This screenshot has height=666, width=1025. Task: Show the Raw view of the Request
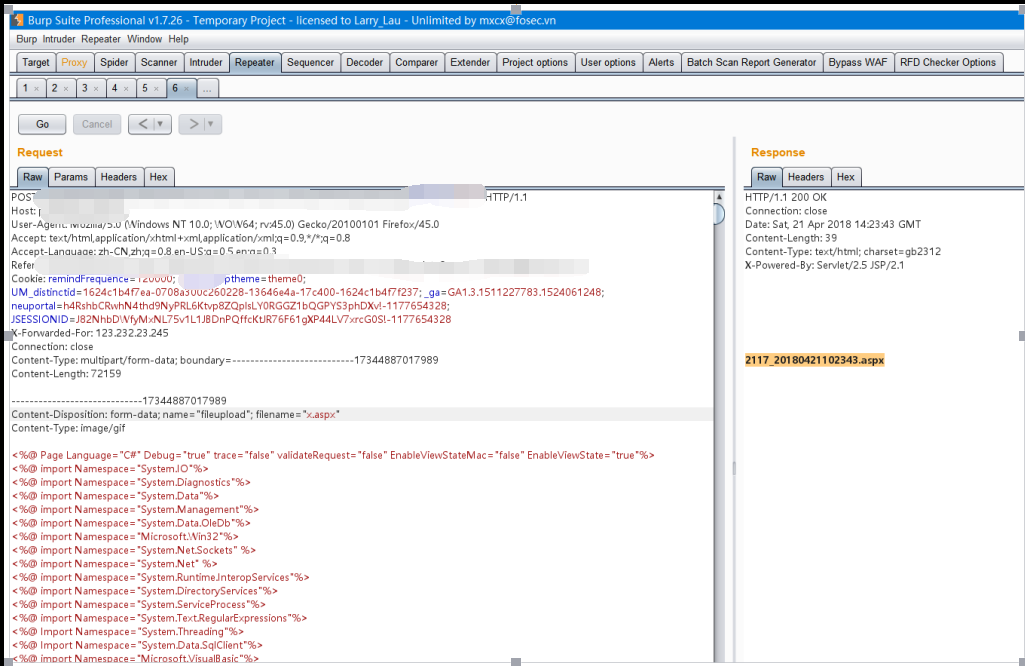point(33,177)
